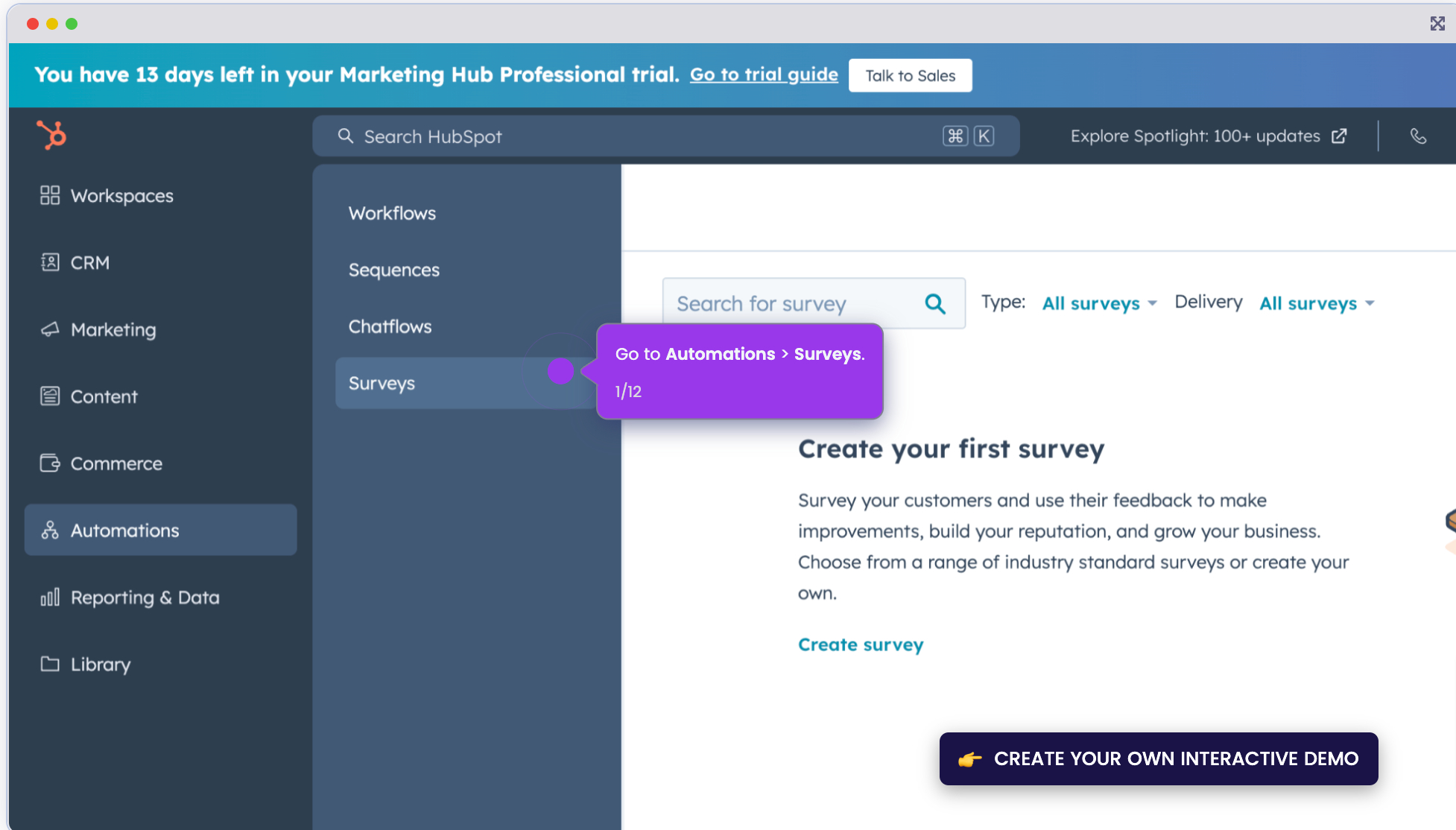Click the Talk to Sales button

[910, 75]
